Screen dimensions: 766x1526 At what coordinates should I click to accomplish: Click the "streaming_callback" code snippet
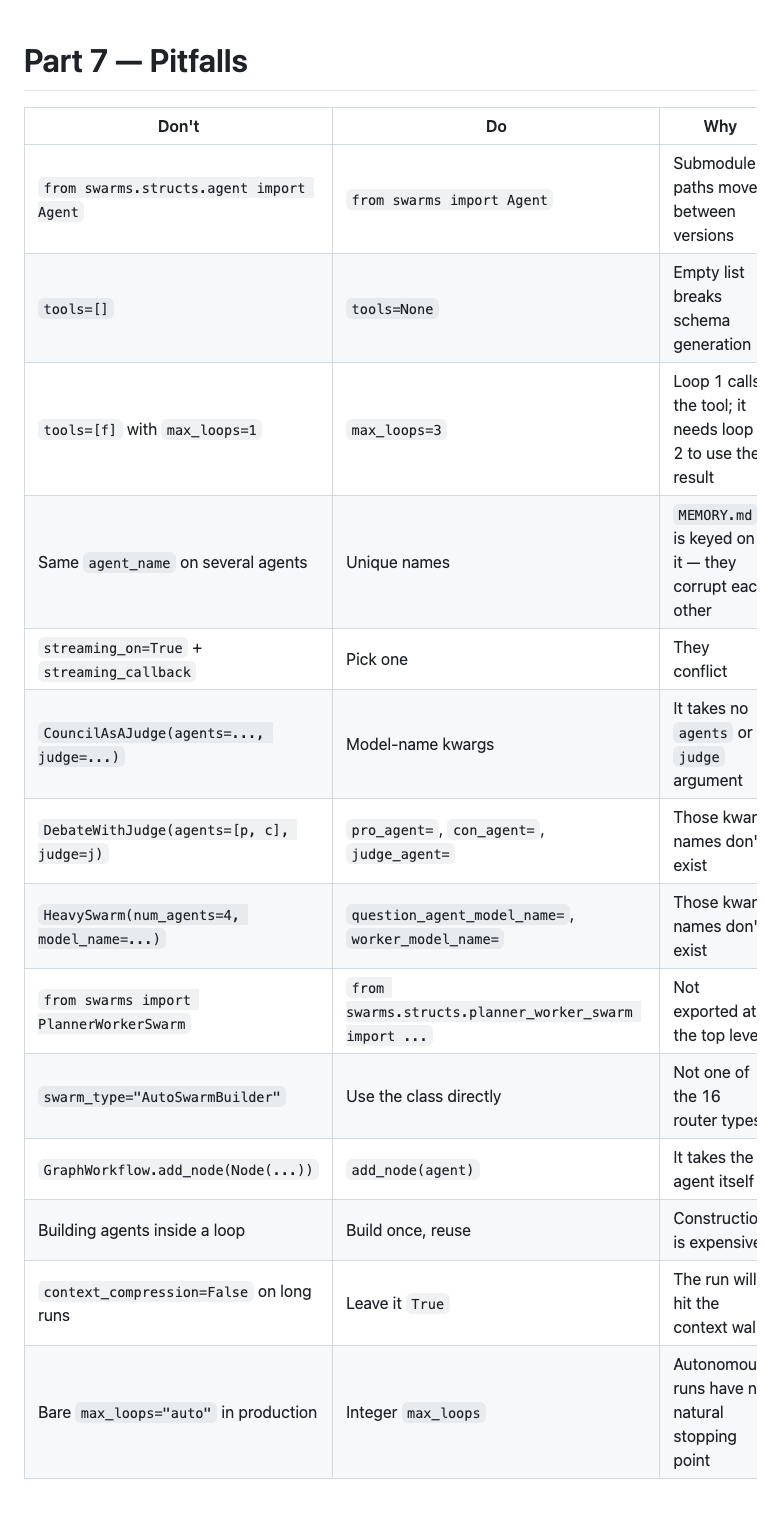[x=117, y=672]
